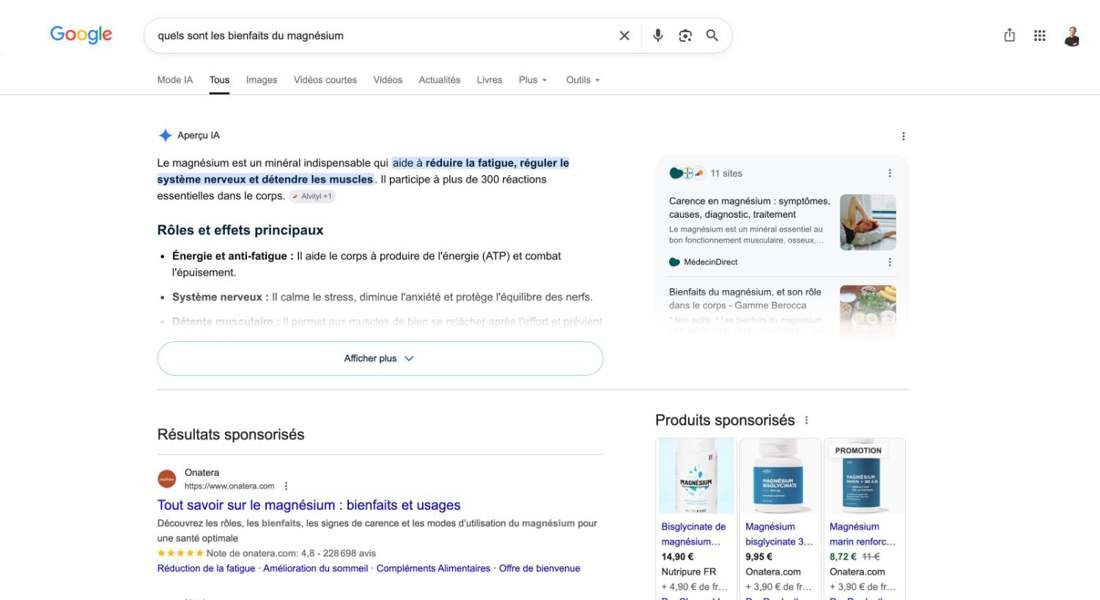
Task: Open the Vidéos tab
Action: point(387,80)
